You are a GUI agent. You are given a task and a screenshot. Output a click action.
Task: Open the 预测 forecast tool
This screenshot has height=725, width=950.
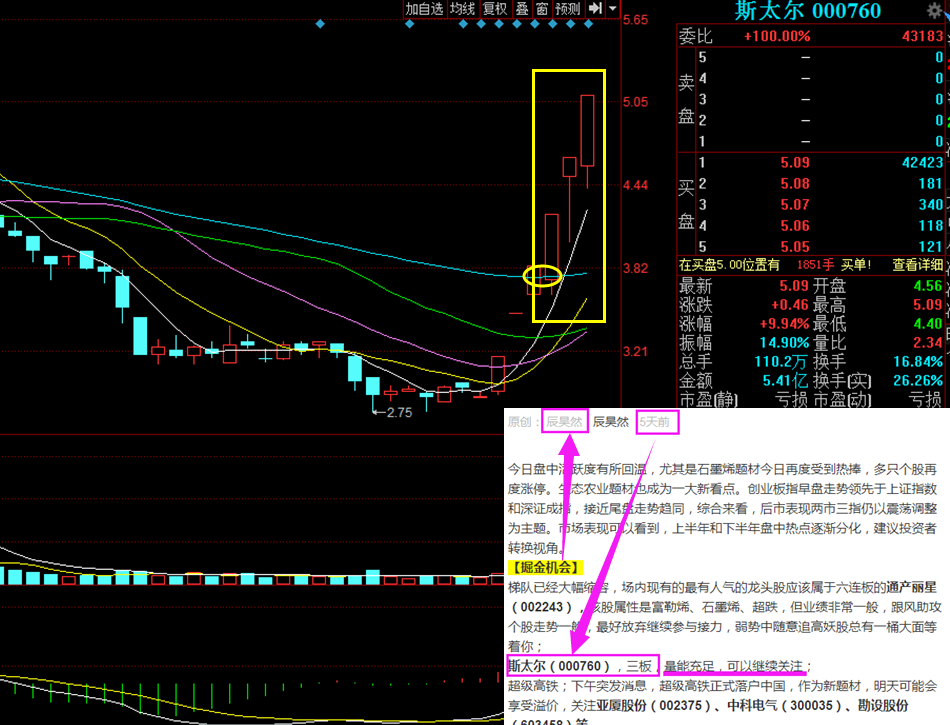(568, 8)
